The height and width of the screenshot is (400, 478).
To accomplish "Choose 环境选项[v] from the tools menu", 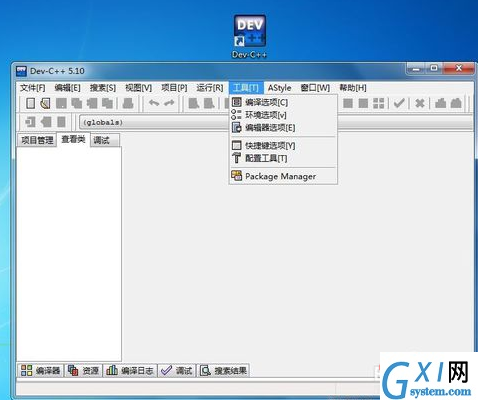I will click(x=283, y=115).
